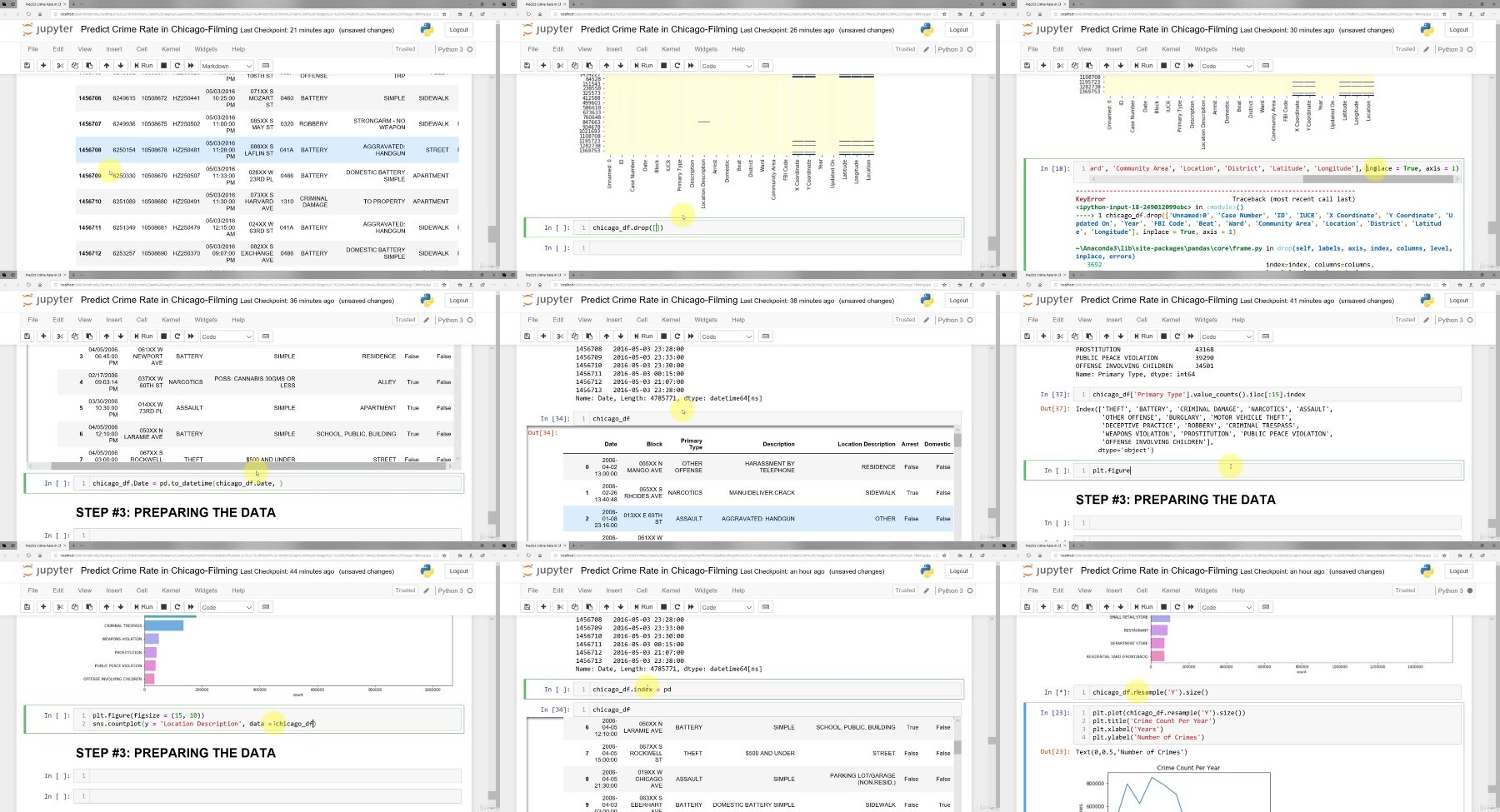Click the Jupyter logo in the 30-minutes-ago notebook
This screenshot has width=1500, height=812.
(x=1048, y=29)
